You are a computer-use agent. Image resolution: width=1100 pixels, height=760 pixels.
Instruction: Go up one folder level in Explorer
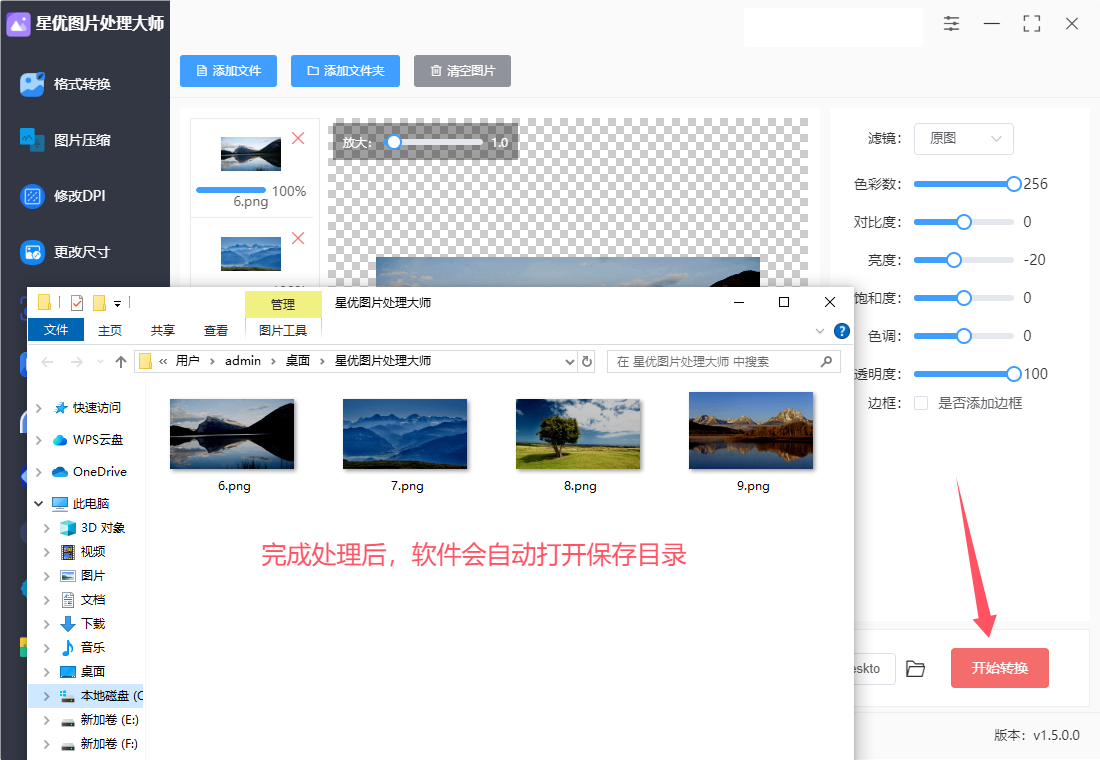pos(121,361)
